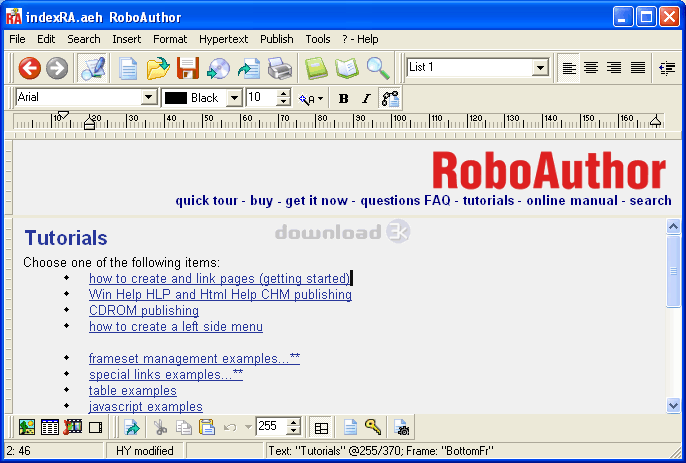Click the content scrollbar down arrow
Screen dimensions: 686x463
point(673,405)
